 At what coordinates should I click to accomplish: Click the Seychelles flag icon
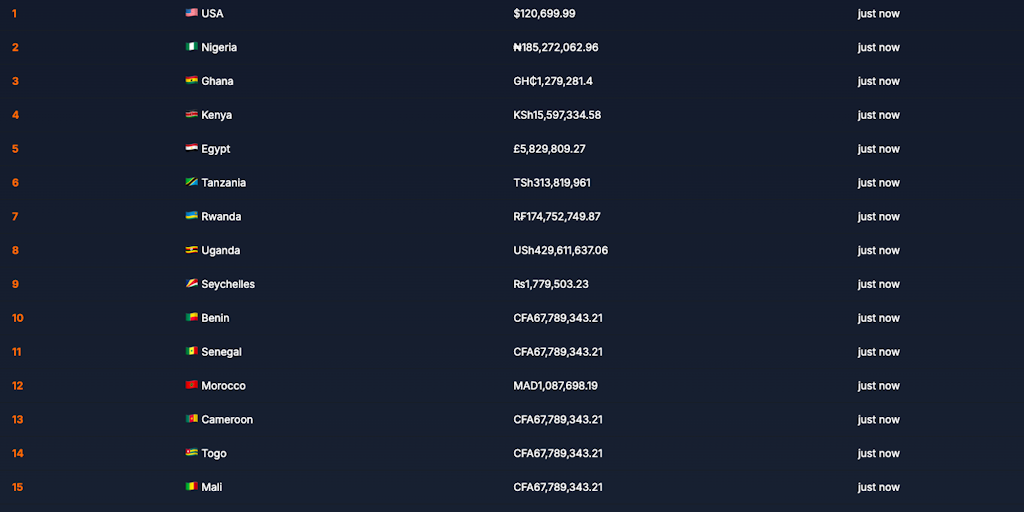point(191,284)
